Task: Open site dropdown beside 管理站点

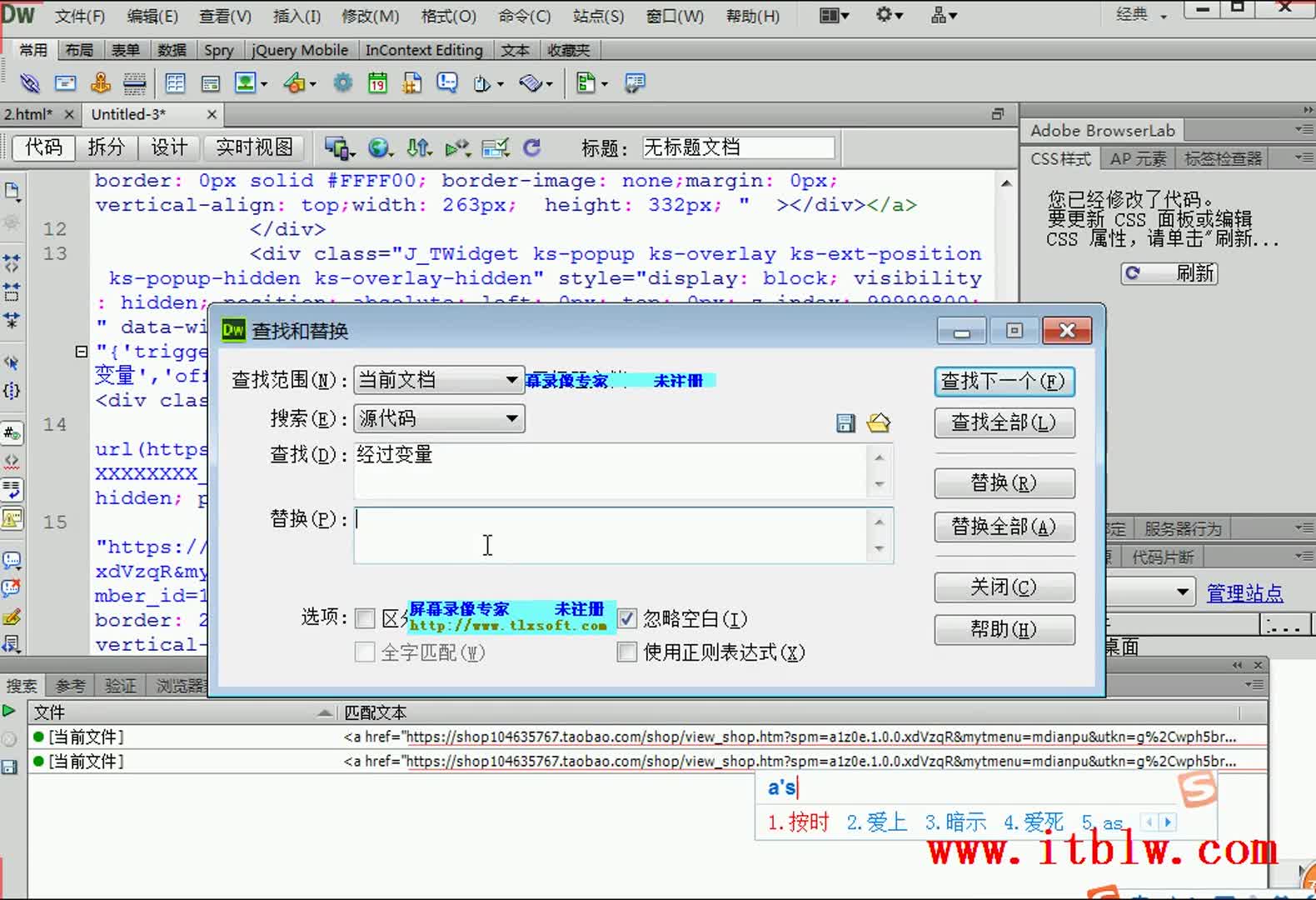Action: [x=1182, y=592]
